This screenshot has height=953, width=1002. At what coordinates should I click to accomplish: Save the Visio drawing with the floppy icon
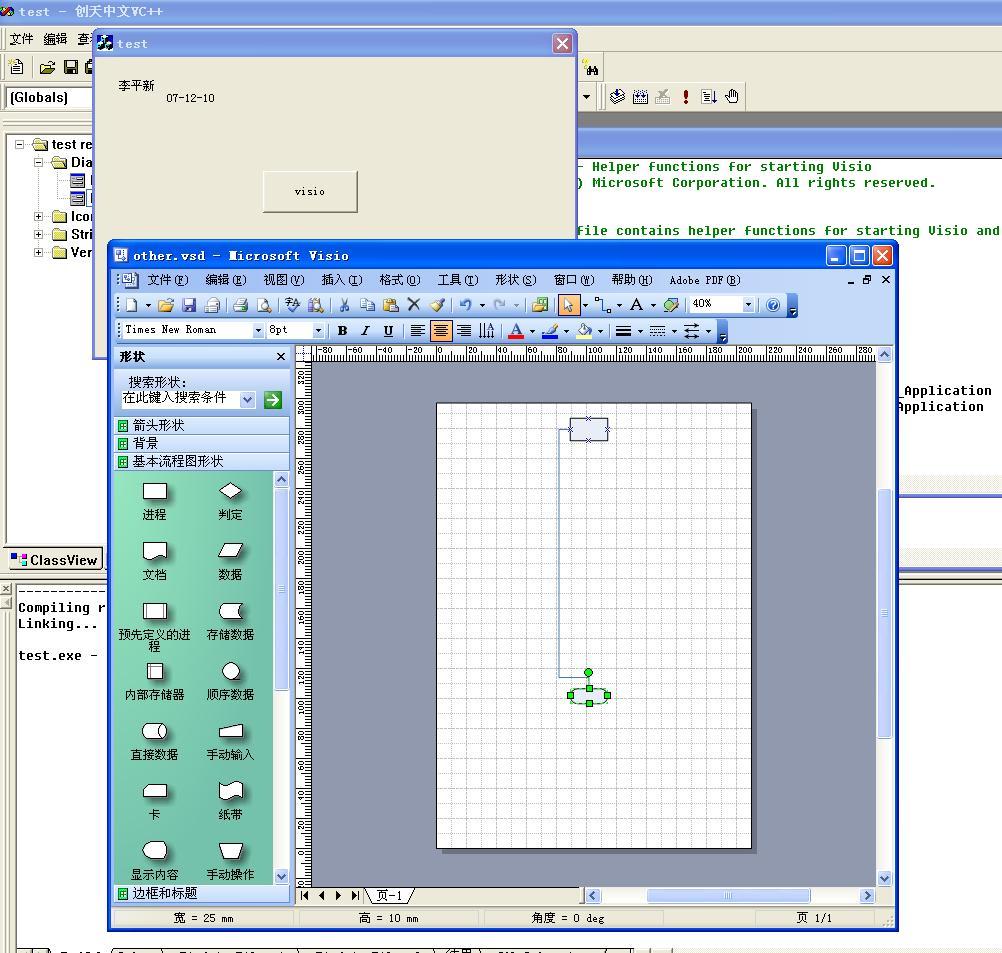click(x=189, y=306)
